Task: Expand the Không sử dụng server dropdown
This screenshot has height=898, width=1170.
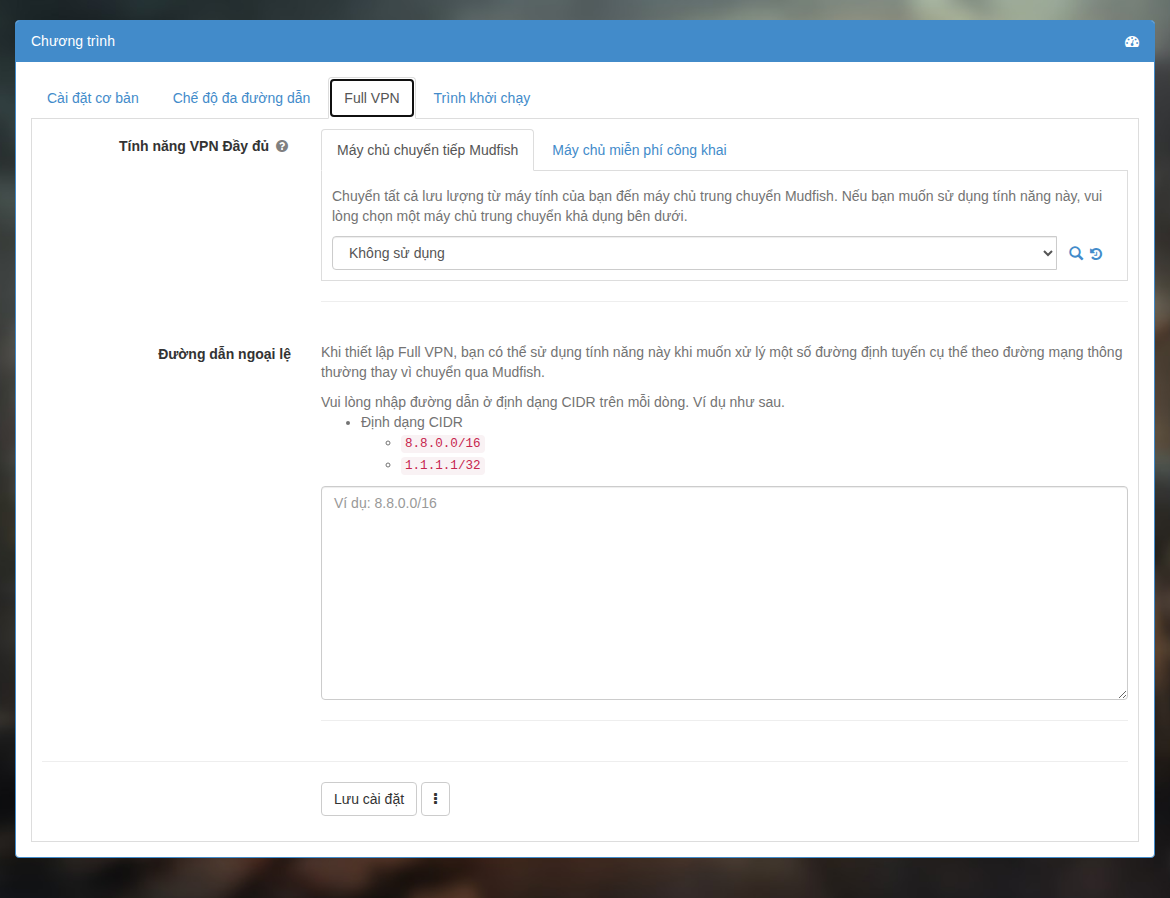Action: 694,253
